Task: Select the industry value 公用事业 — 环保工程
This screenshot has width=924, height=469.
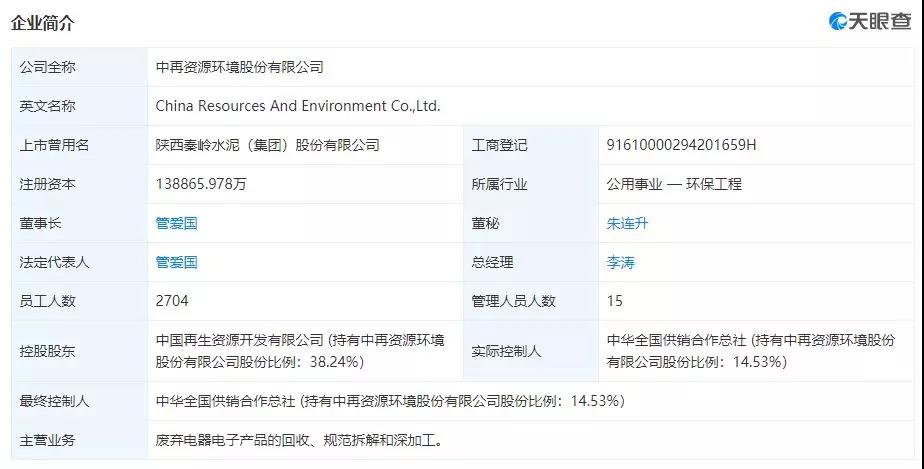Action: (674, 184)
